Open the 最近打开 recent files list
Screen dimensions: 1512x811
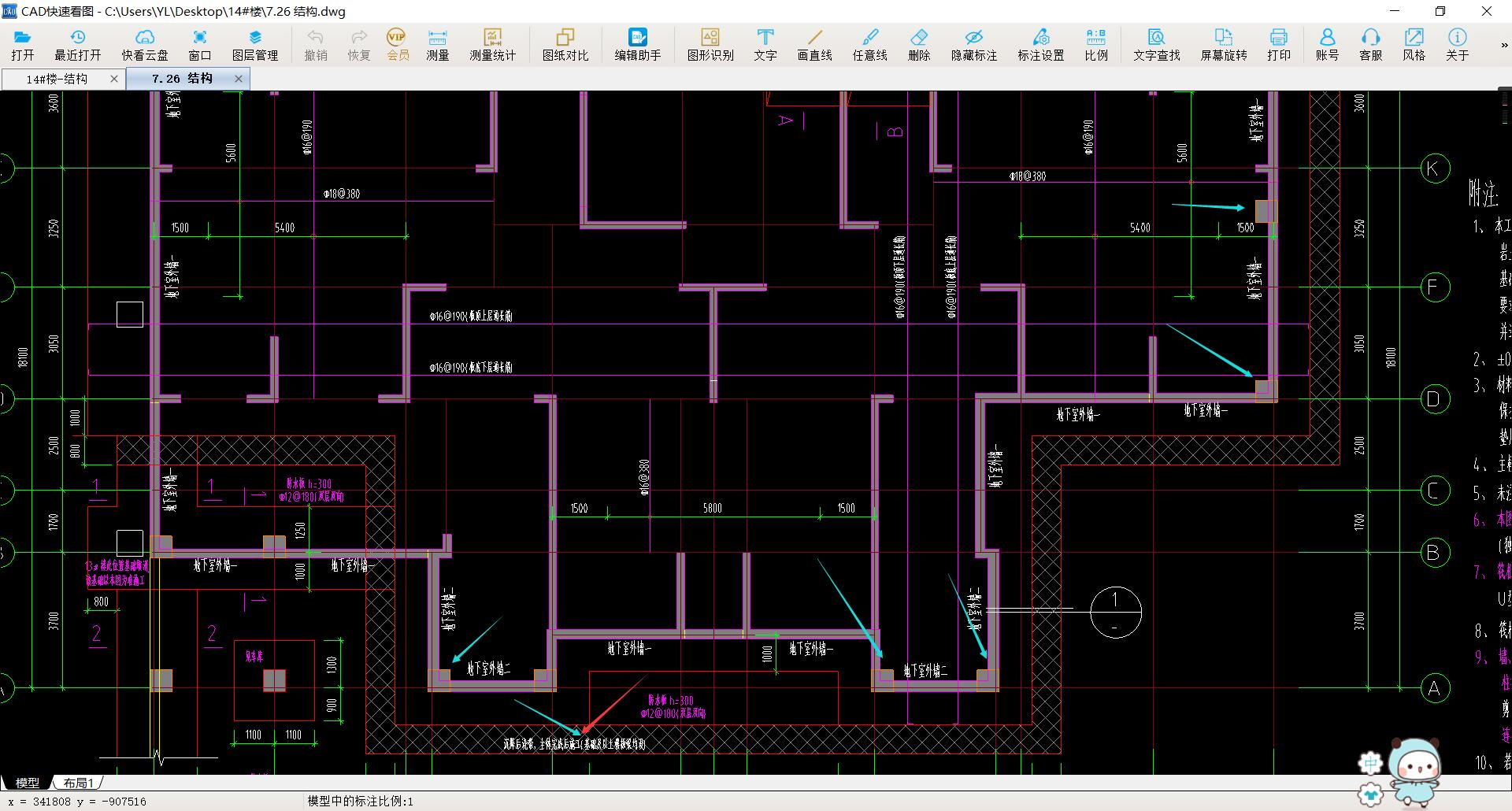77,44
